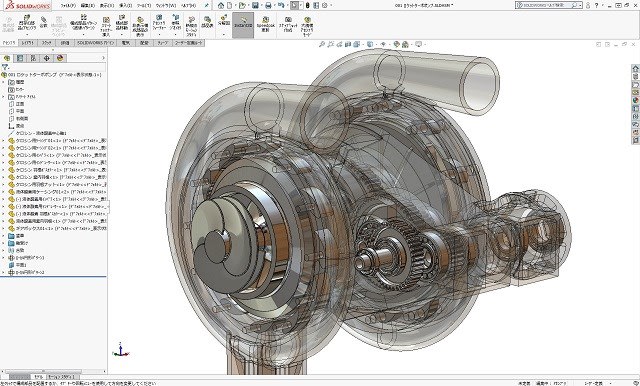Click Show Hidden Components button
Image resolution: width=640 pixels, height=386 pixels.
click(x=140, y=26)
